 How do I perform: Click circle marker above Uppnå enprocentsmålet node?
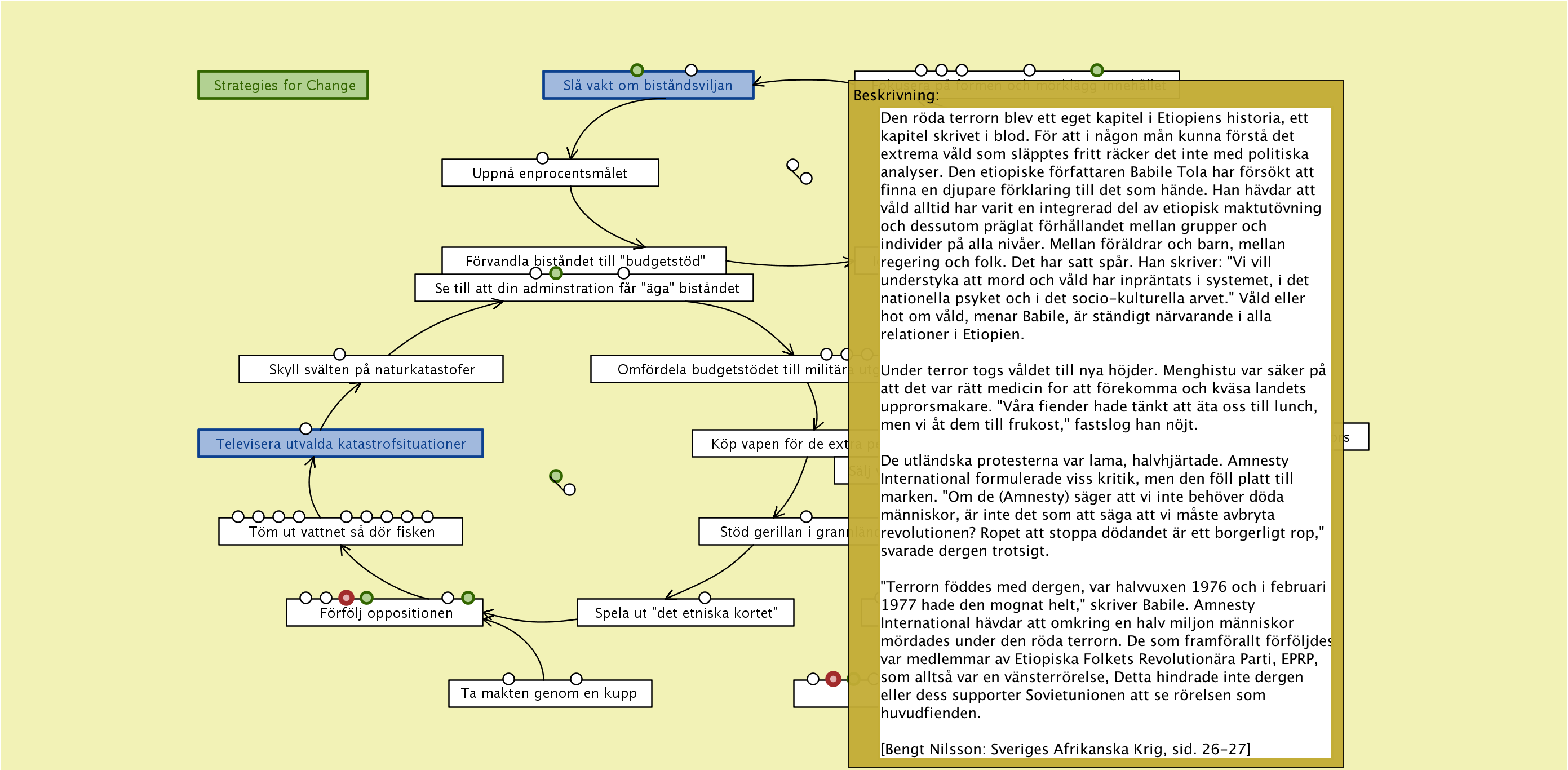tap(542, 158)
